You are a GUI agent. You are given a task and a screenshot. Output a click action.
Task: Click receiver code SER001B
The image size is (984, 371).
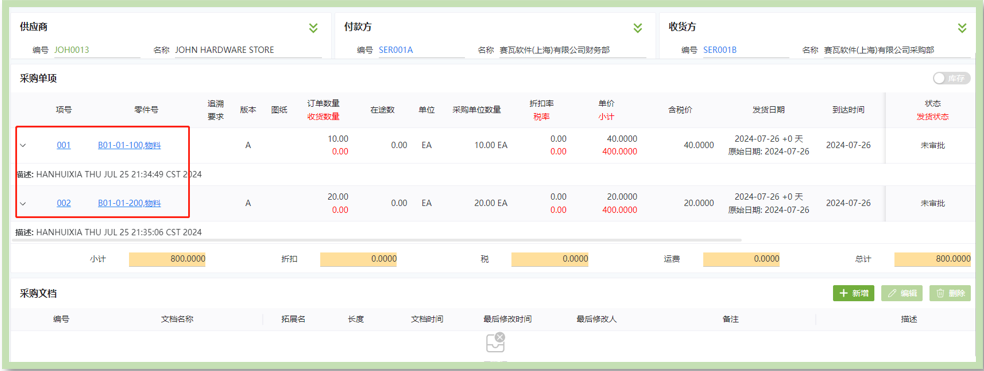(x=720, y=50)
